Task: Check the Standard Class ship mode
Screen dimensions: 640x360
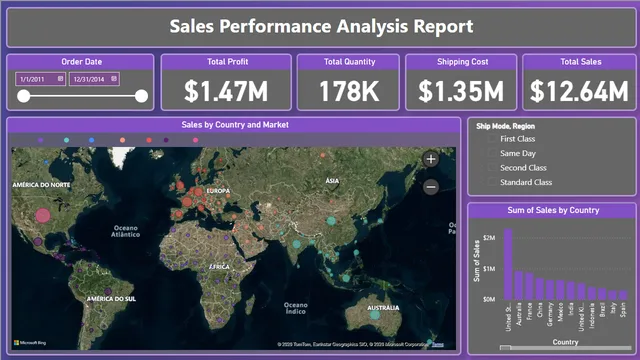Action: (x=493, y=182)
